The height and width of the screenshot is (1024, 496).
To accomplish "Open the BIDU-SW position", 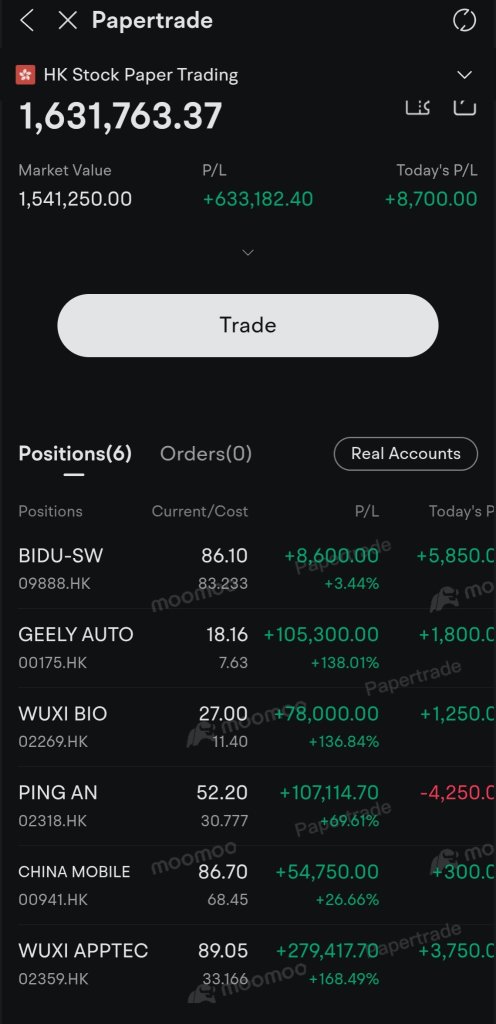I will pyautogui.click(x=248, y=569).
